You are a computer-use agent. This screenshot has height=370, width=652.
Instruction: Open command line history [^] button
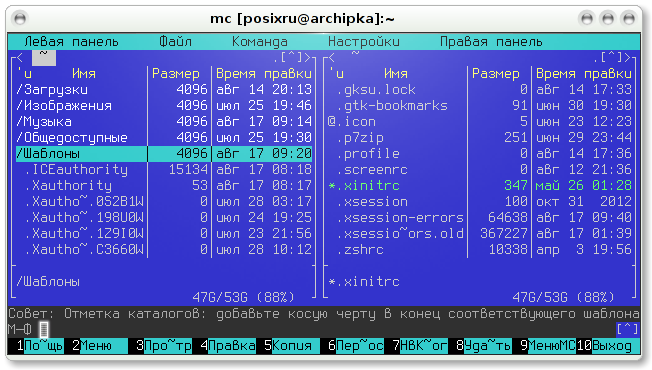coord(628,329)
